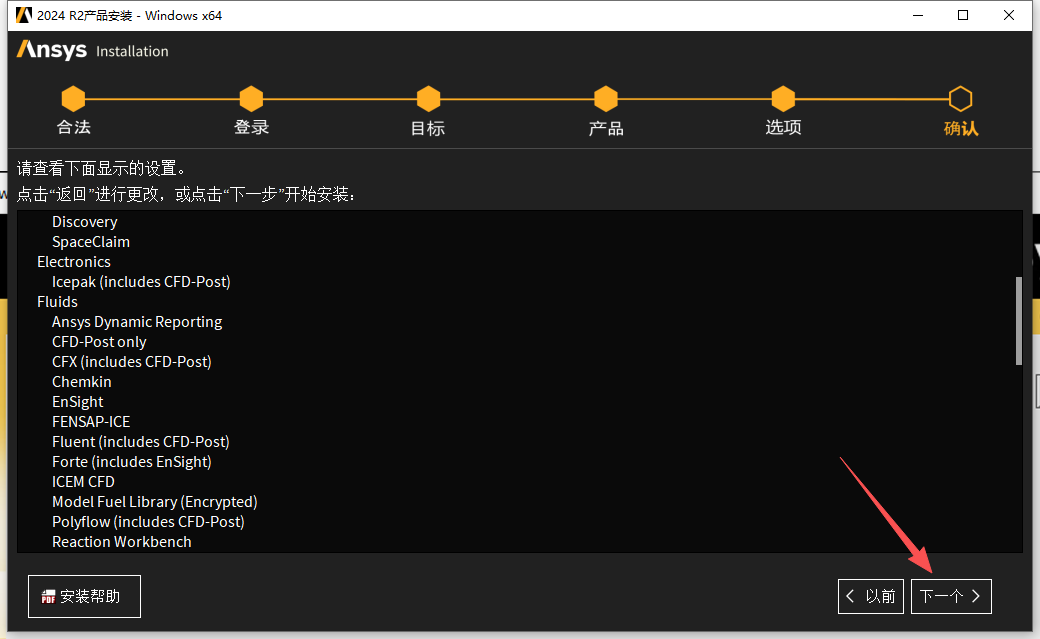Viewport: 1040px width, 639px height.
Task: Click the 产品 step hexagon icon
Action: [606, 100]
